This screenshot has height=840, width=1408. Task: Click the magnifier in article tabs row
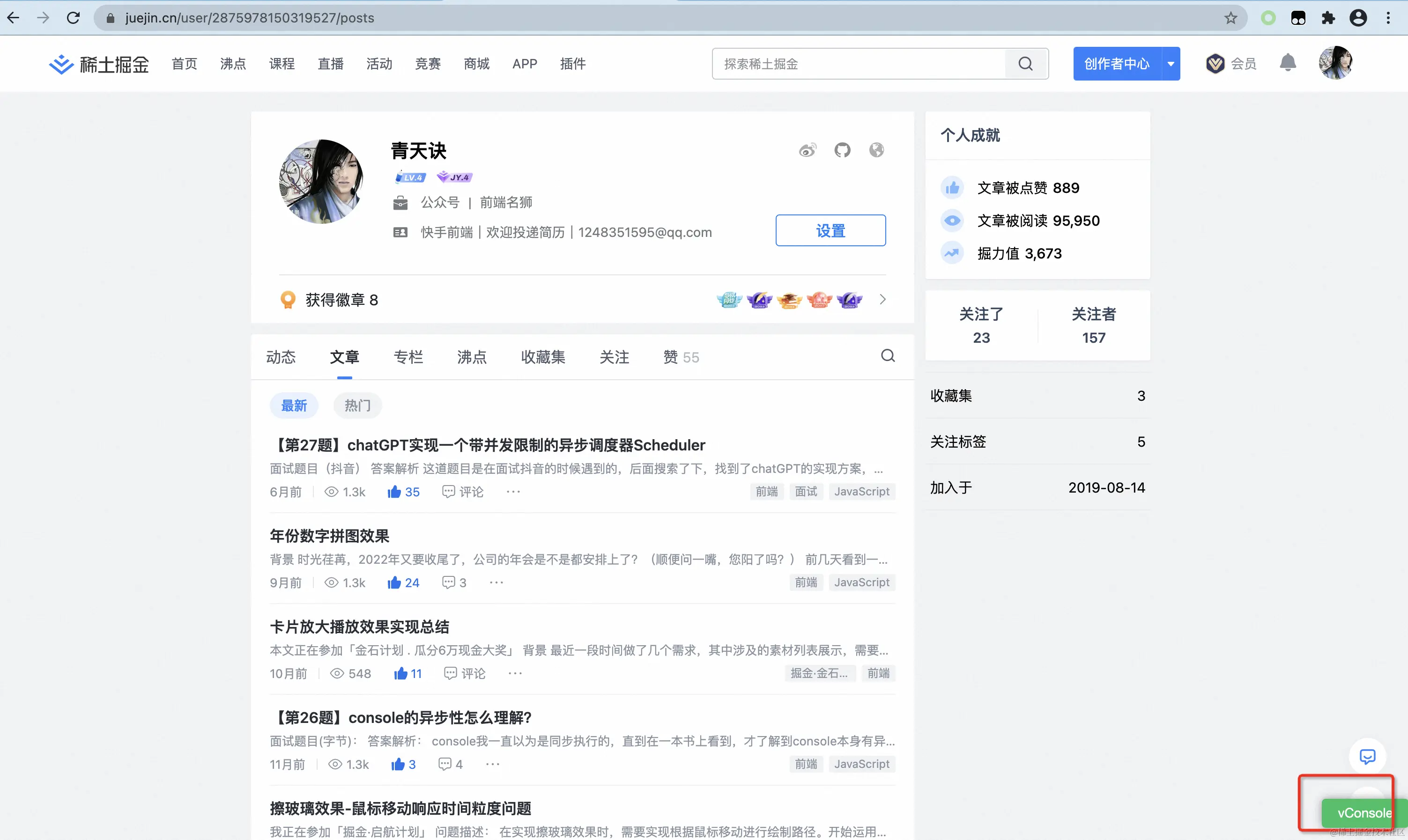[x=888, y=355]
